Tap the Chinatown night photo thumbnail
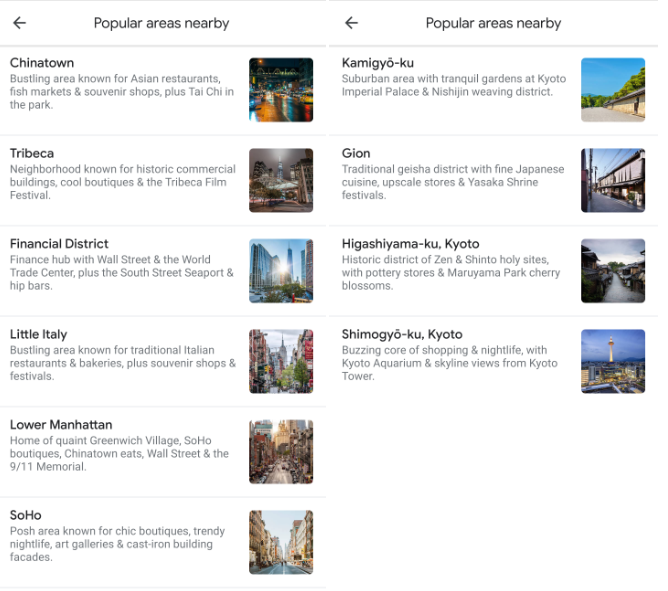This screenshot has width=668, height=591. coord(281,90)
